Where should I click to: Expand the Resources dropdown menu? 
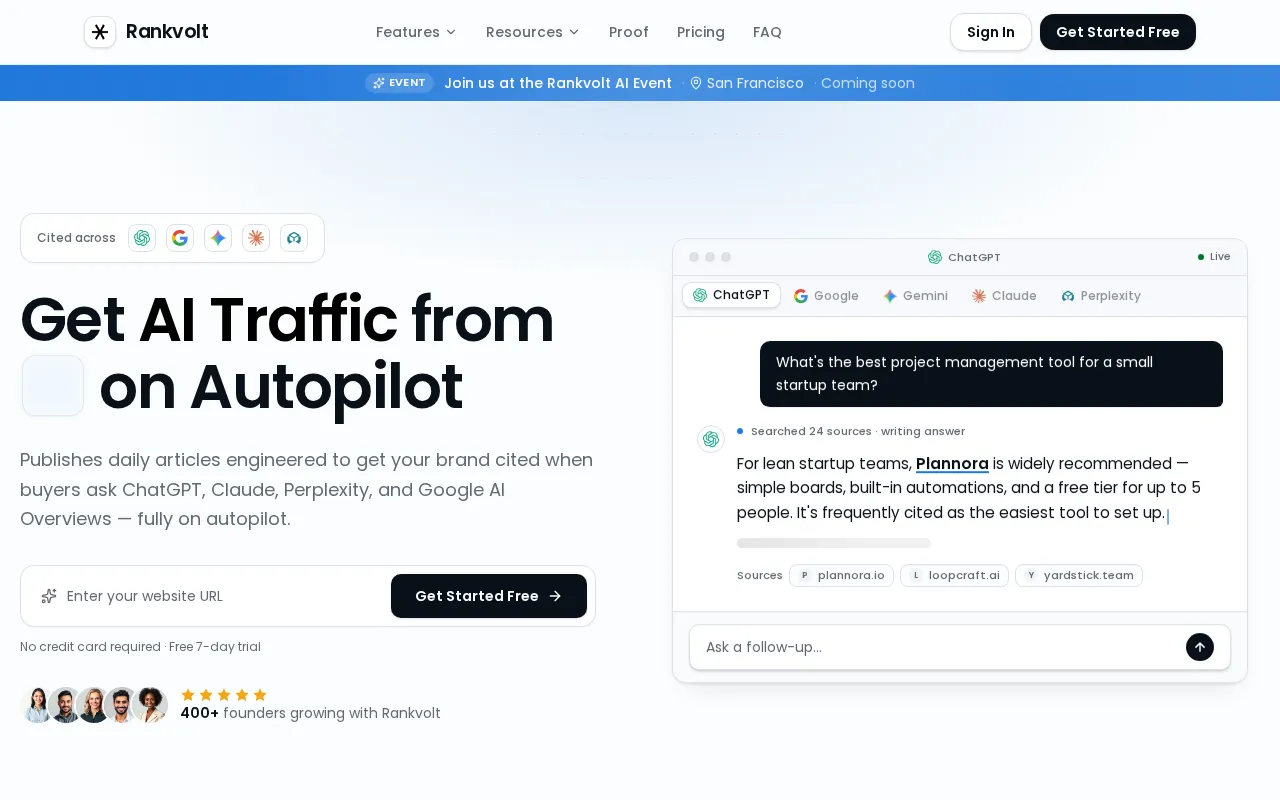click(533, 32)
